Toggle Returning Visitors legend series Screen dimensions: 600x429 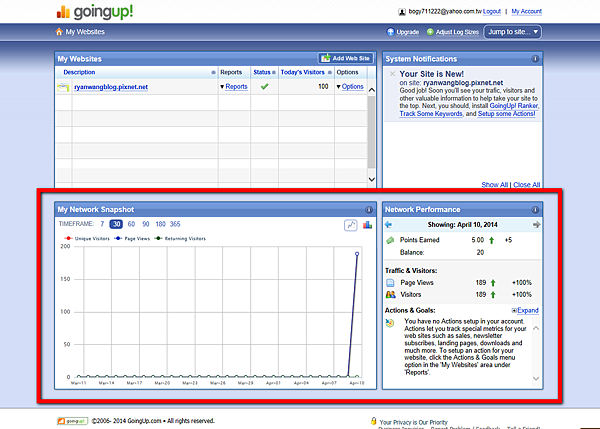(180, 238)
